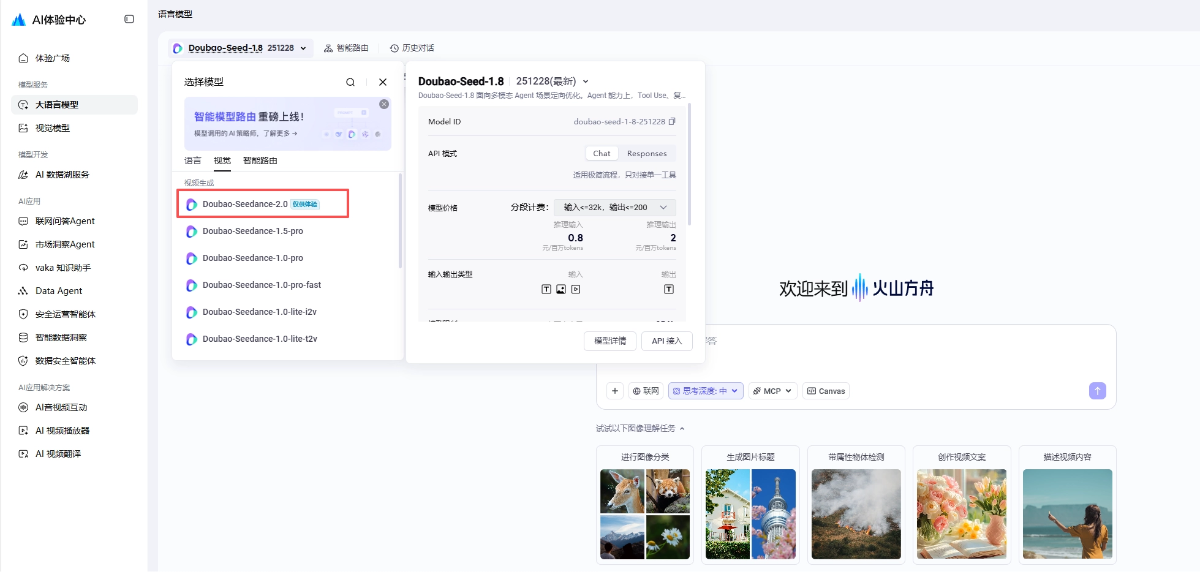The image size is (1200, 572).
Task: Select the 进行图像分类 example thumbnail
Action: pyautogui.click(x=645, y=505)
